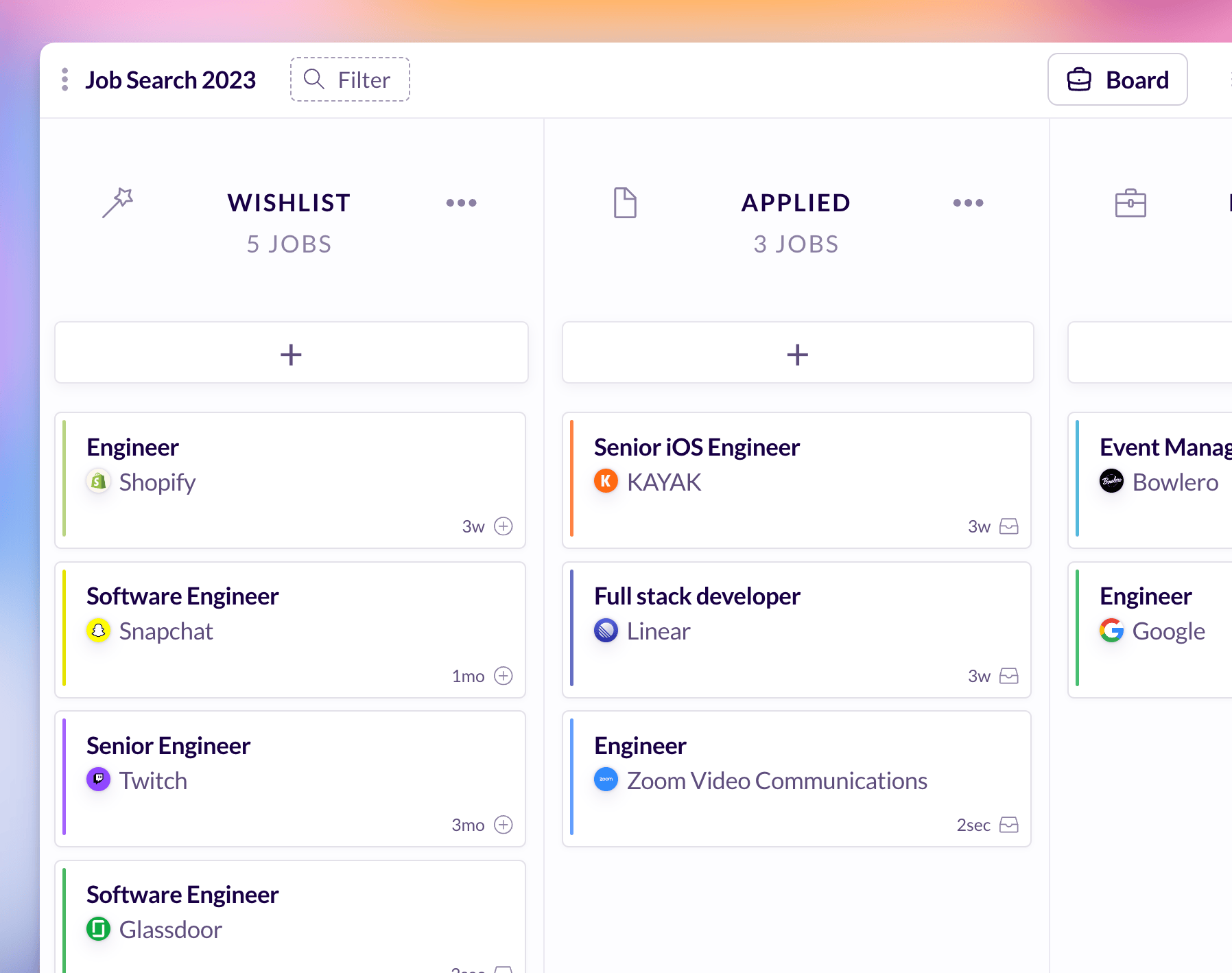Click the plus circle on Shopify card
This screenshot has width=1232, height=973.
504,526
